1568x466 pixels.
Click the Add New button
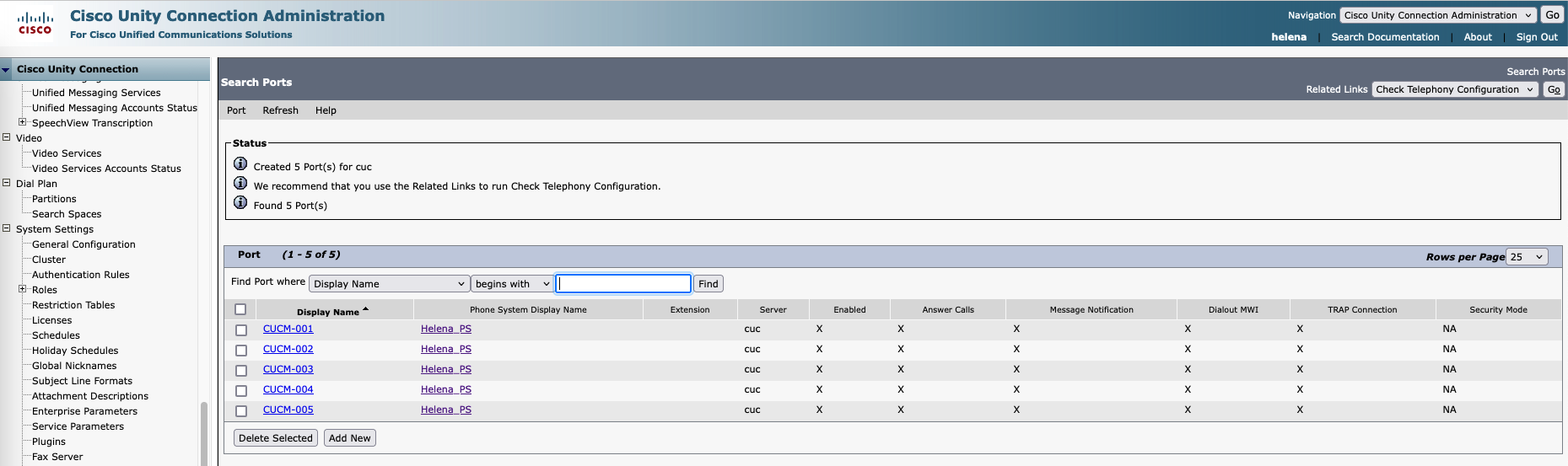(x=349, y=438)
